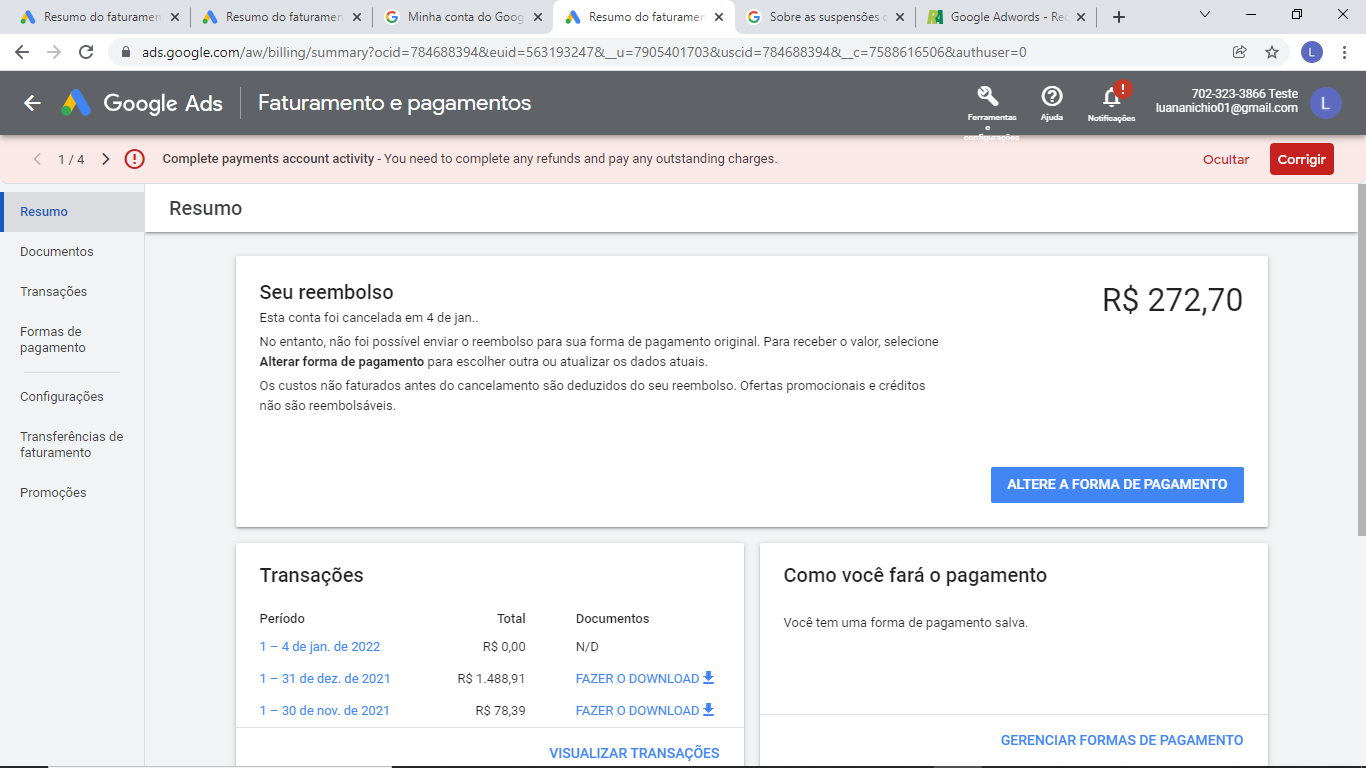This screenshot has height=768, width=1366.
Task: Click browser forward navigation arrow
Action: point(54,52)
